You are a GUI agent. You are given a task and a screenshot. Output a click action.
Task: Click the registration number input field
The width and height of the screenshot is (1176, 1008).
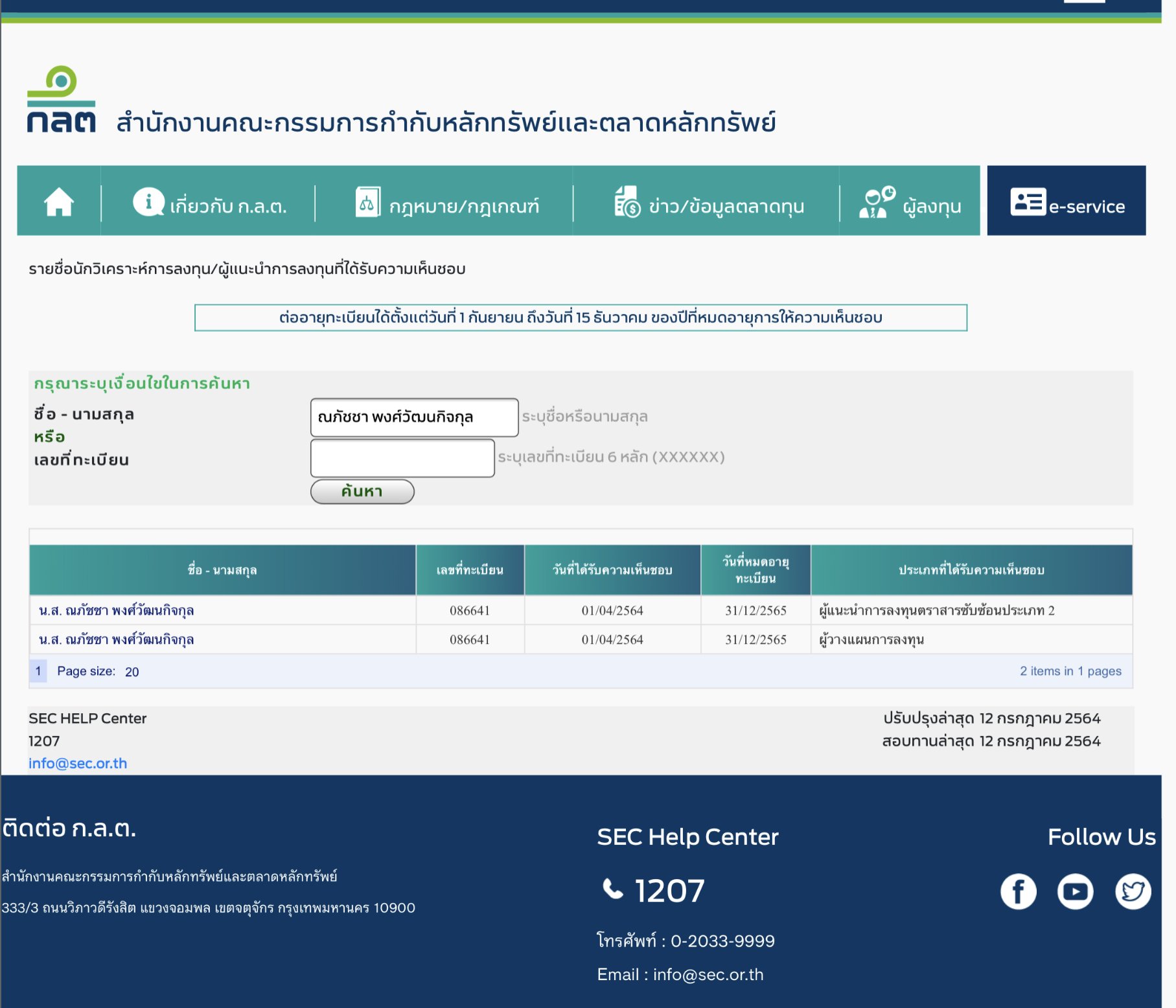402,458
